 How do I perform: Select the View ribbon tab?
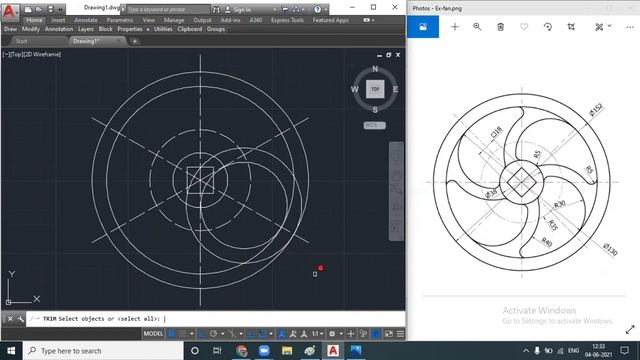click(x=149, y=20)
